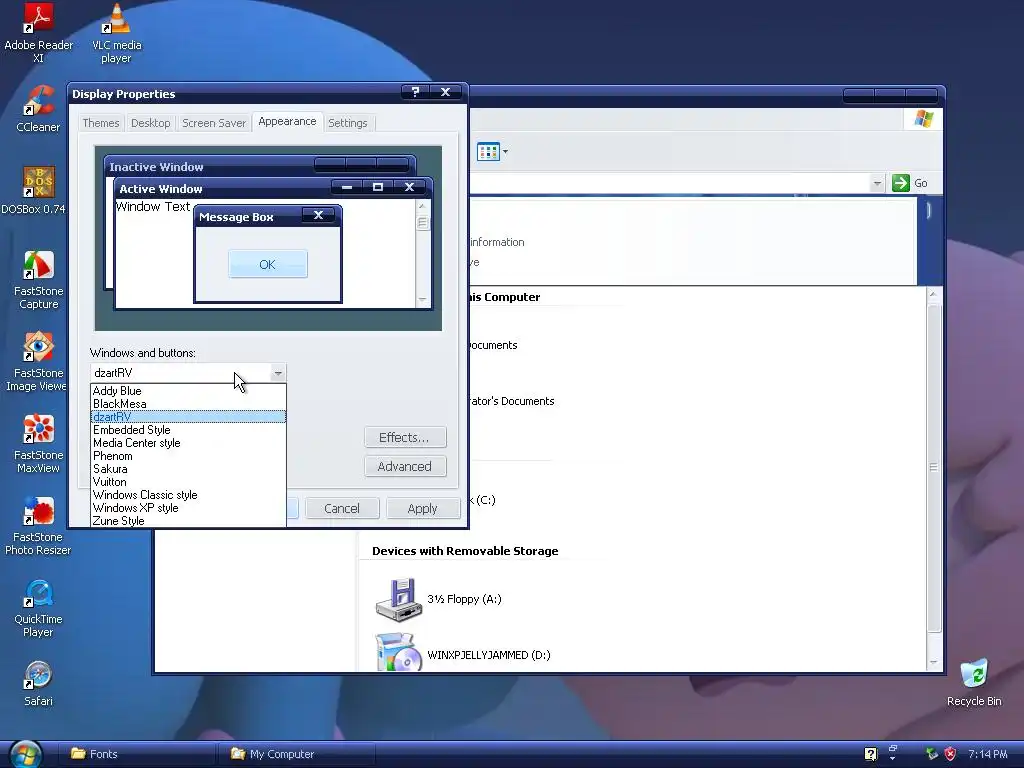The height and width of the screenshot is (768, 1024).
Task: Click the red security shield tray icon
Action: pos(950,754)
